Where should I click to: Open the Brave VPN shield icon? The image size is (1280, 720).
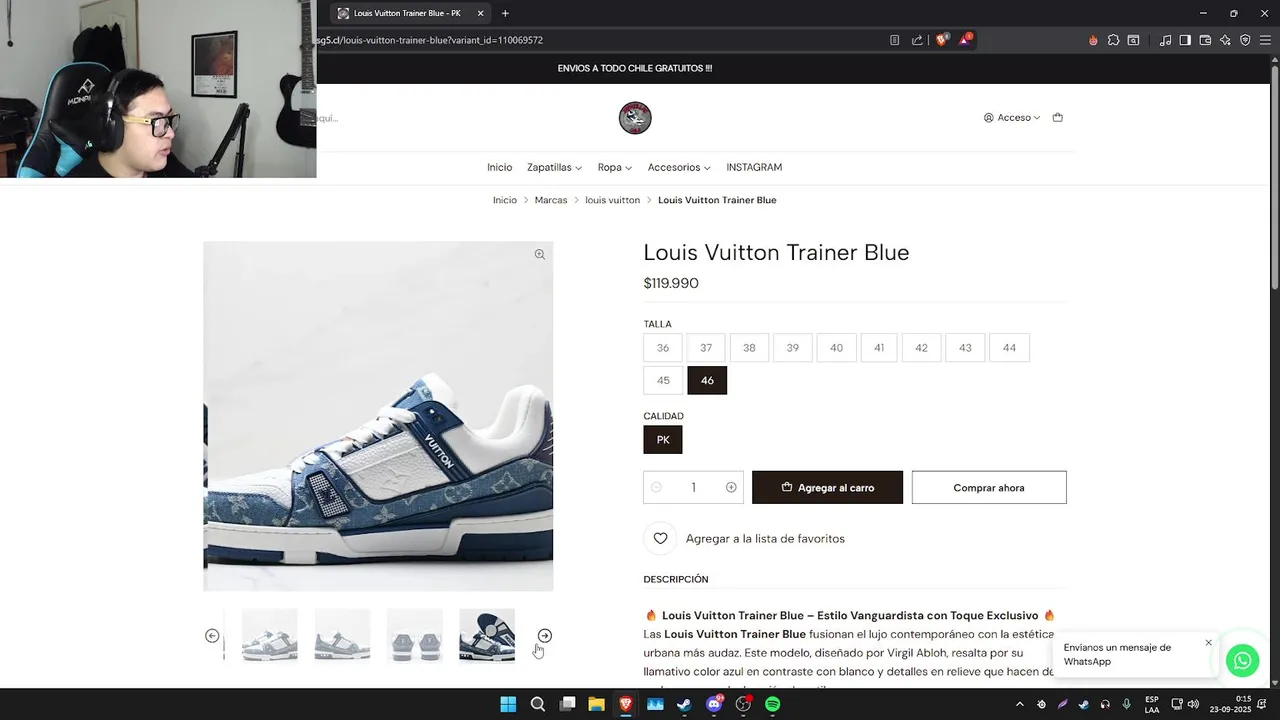click(x=1245, y=40)
